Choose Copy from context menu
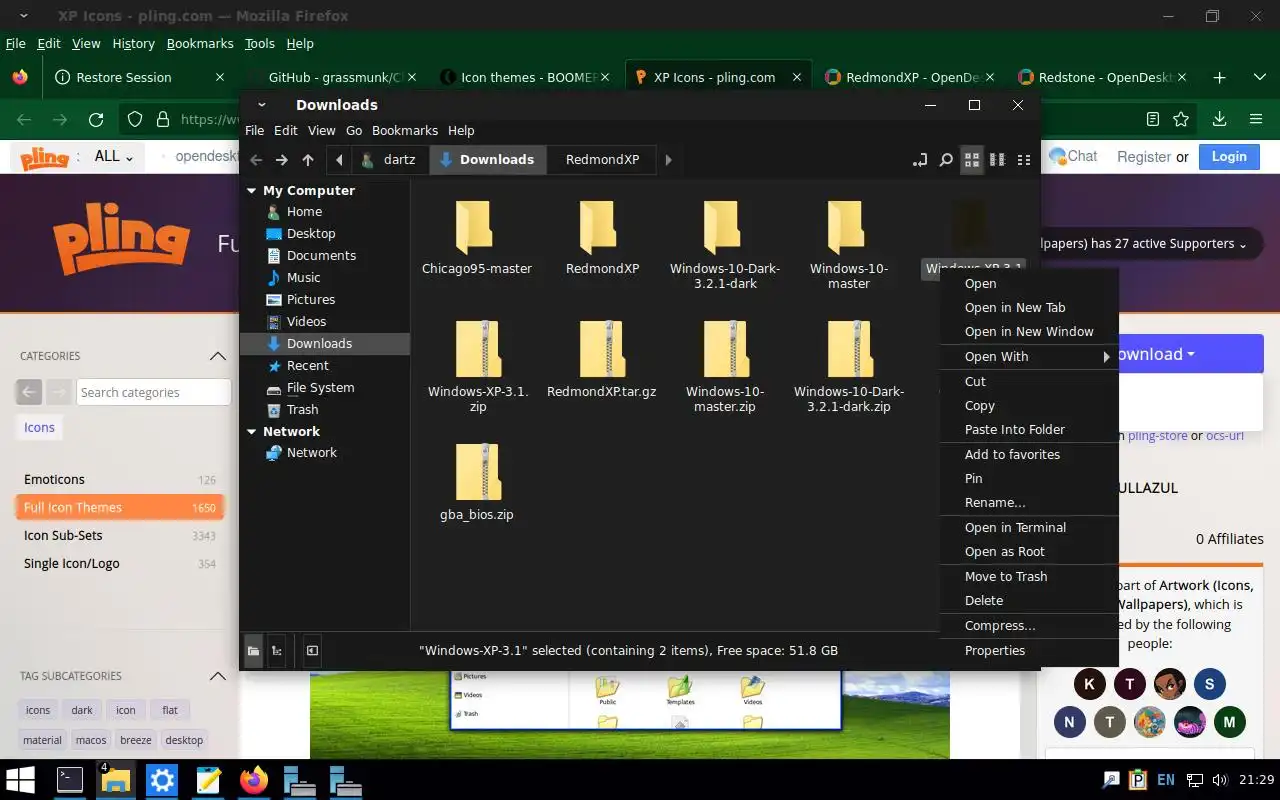 (1029, 405)
